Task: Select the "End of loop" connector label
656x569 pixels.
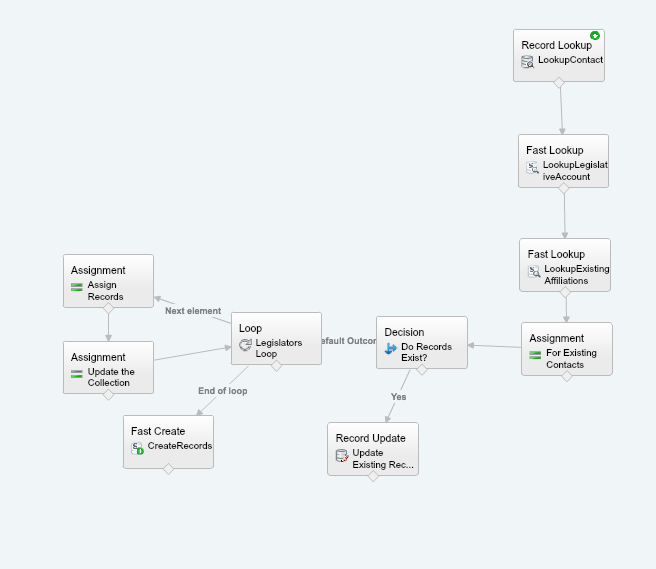Action: point(222,391)
